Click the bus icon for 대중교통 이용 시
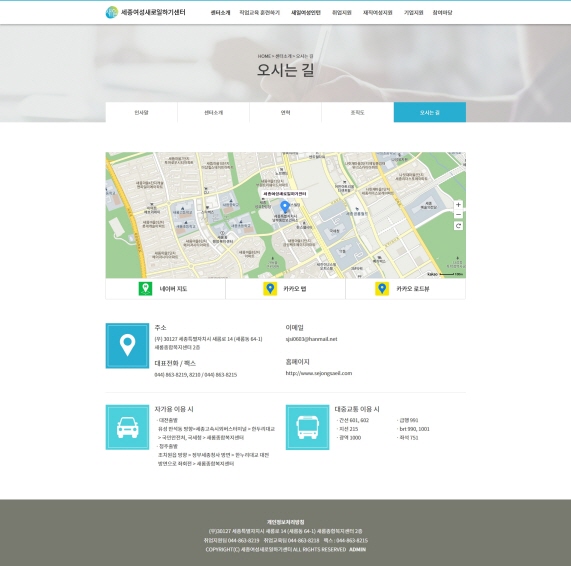The width and height of the screenshot is (571, 566). (x=307, y=427)
